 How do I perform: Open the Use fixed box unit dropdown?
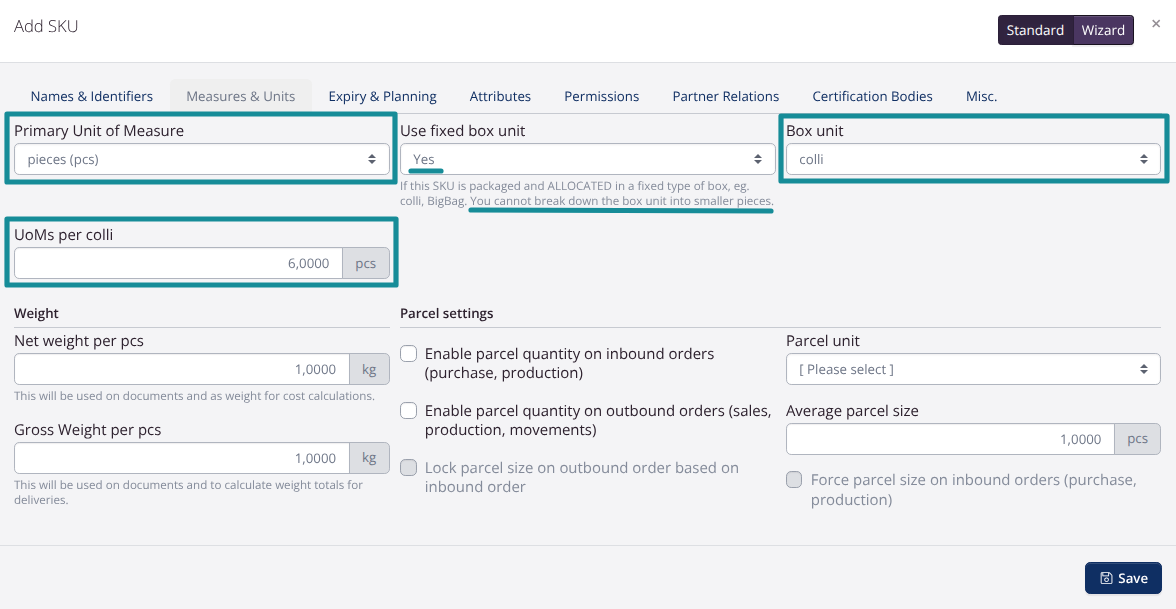point(588,159)
